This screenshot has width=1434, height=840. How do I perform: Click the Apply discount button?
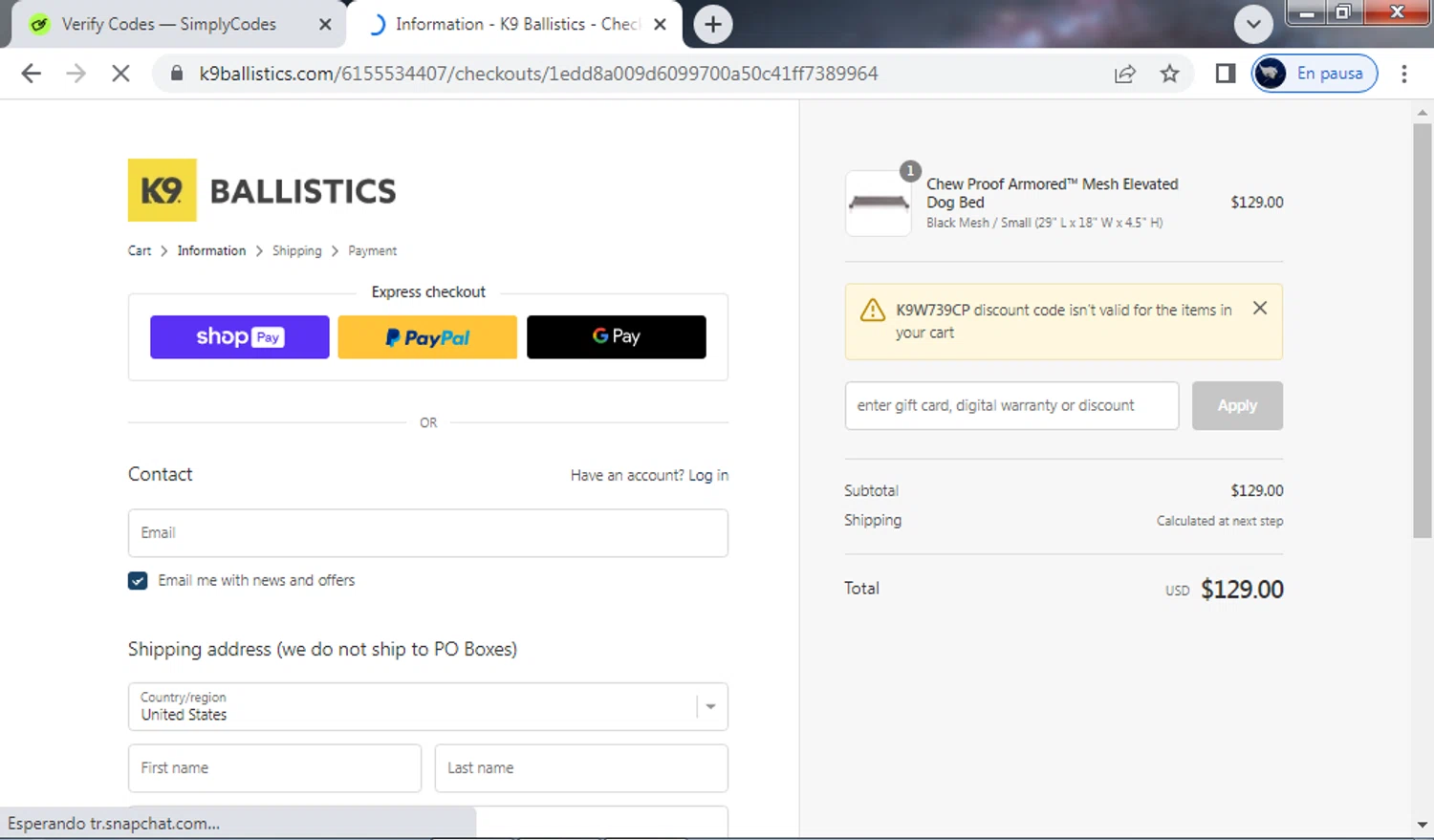pyautogui.click(x=1237, y=406)
